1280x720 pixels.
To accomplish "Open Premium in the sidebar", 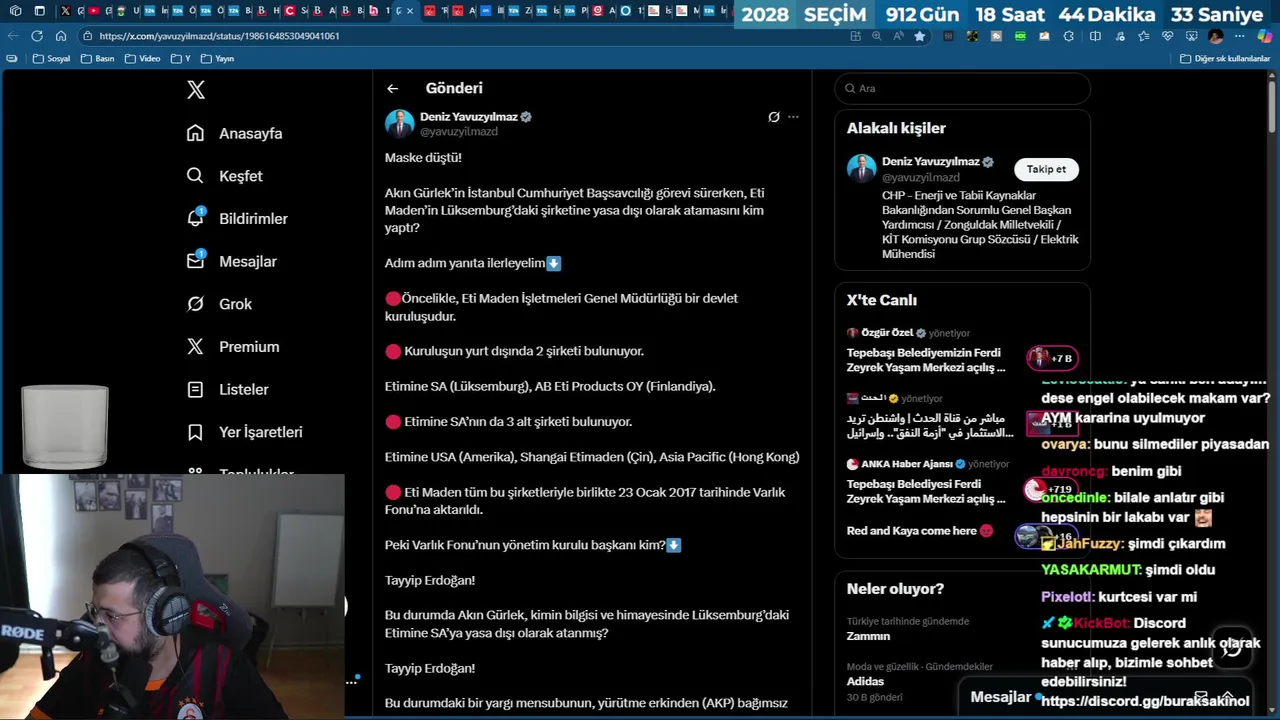I will click(233, 347).
